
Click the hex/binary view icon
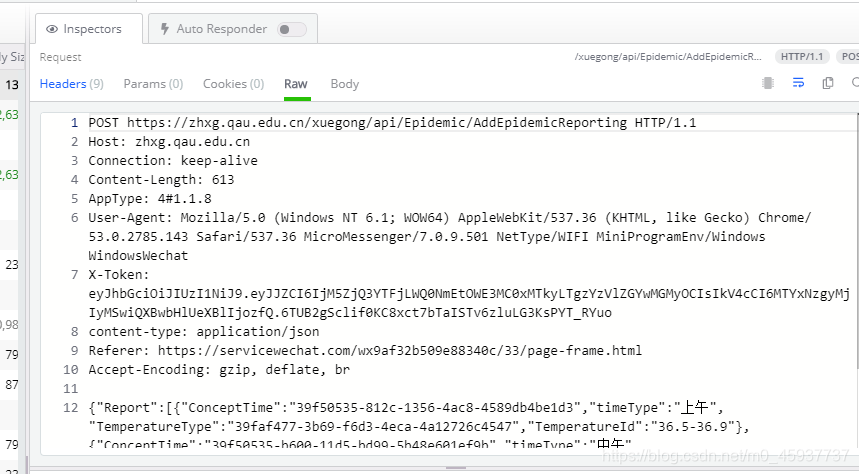click(768, 83)
